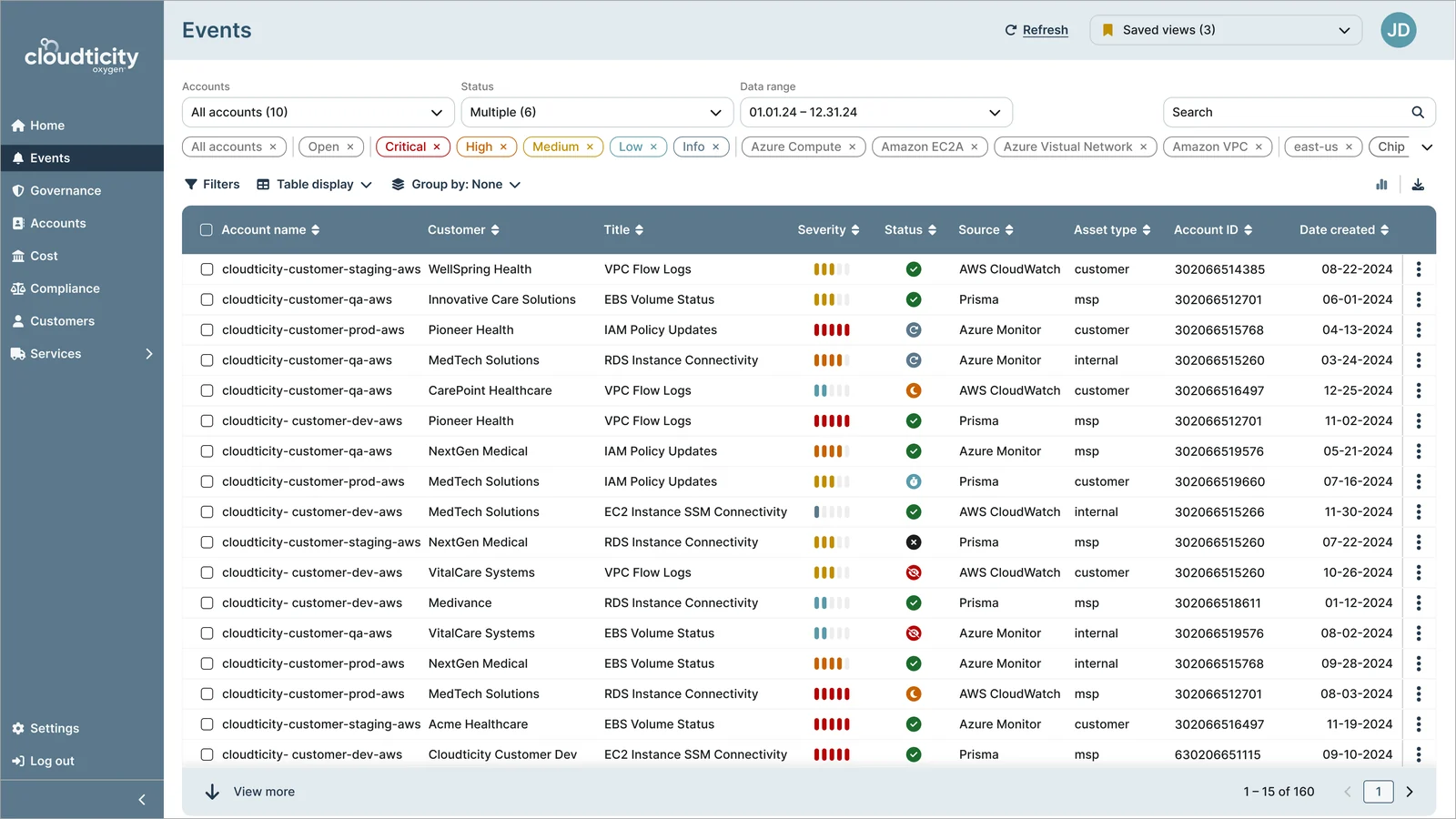Open the date range dropdown
Image resolution: width=1456 pixels, height=819 pixels.
click(x=876, y=112)
